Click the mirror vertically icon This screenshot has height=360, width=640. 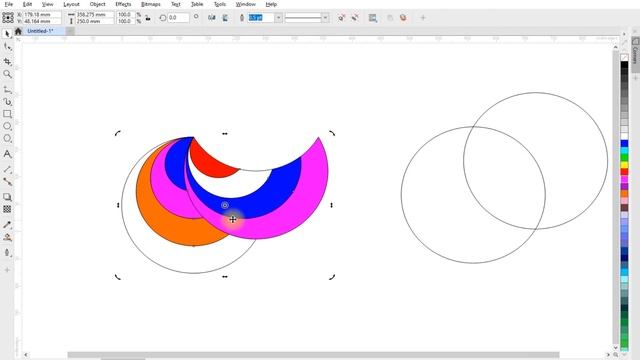225,18
